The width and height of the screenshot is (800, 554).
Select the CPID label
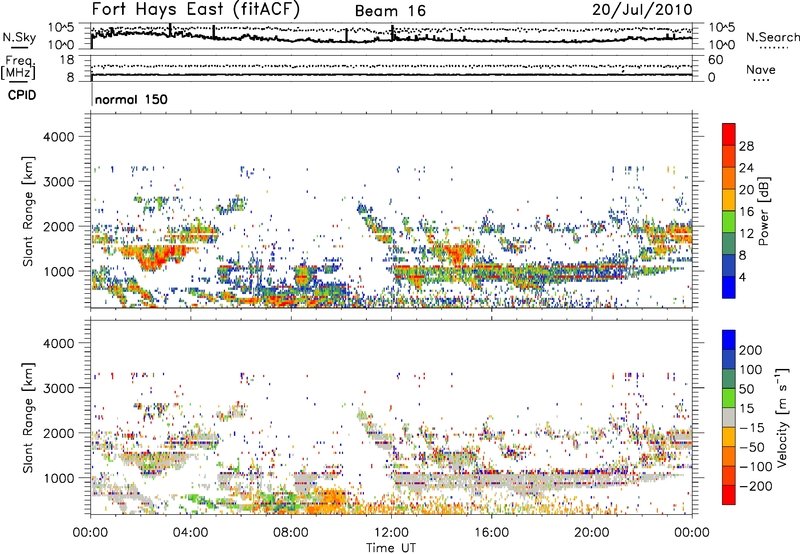tap(22, 95)
